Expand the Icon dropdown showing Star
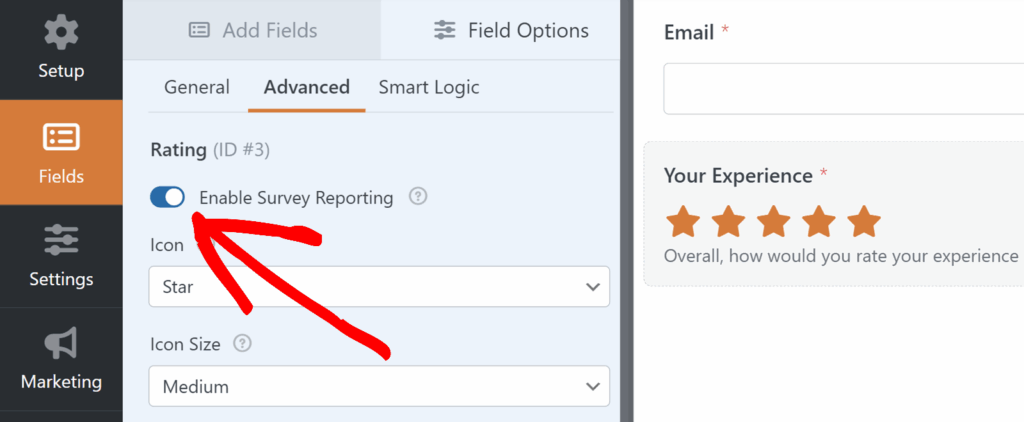The width and height of the screenshot is (1024, 422). [378, 287]
